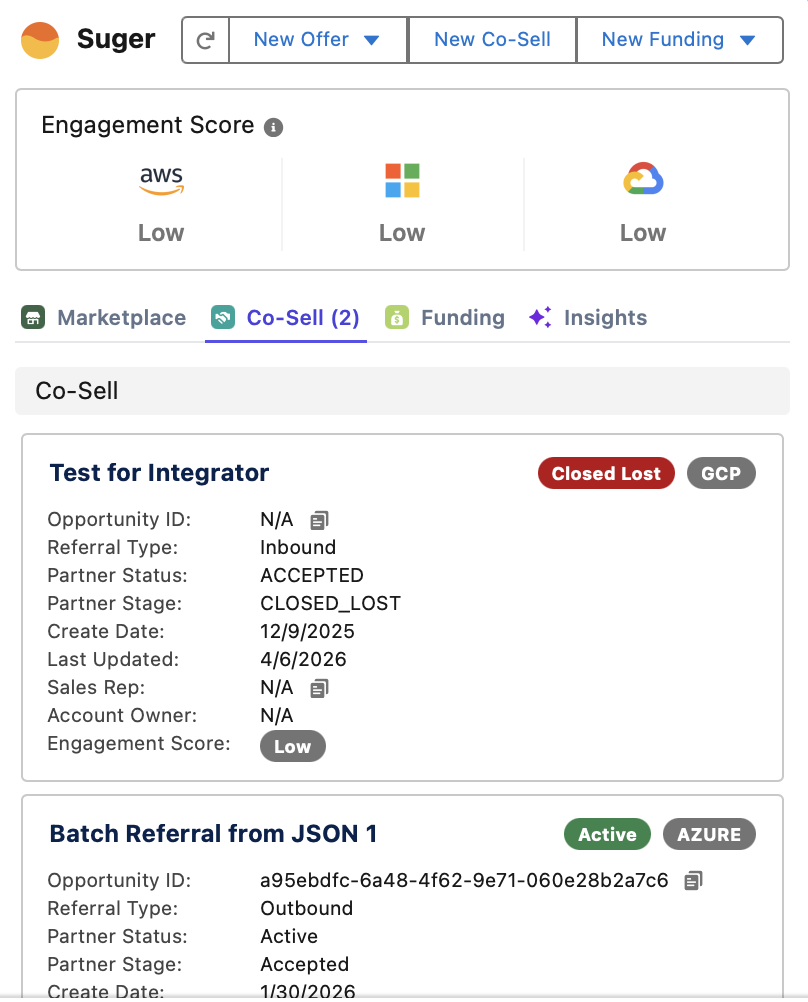
Task: Copy the Opportunity ID of Batch Referral from JSON 1
Action: [x=692, y=879]
